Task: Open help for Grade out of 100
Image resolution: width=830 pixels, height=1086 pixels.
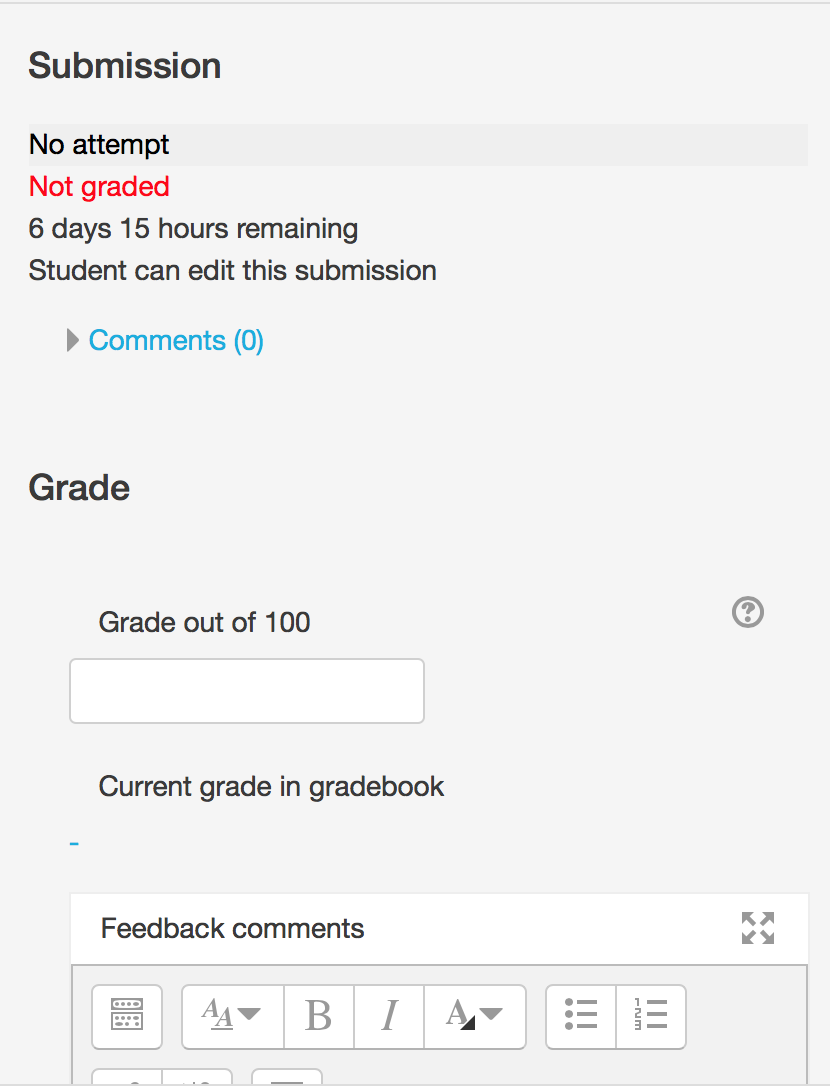Action: click(x=748, y=612)
